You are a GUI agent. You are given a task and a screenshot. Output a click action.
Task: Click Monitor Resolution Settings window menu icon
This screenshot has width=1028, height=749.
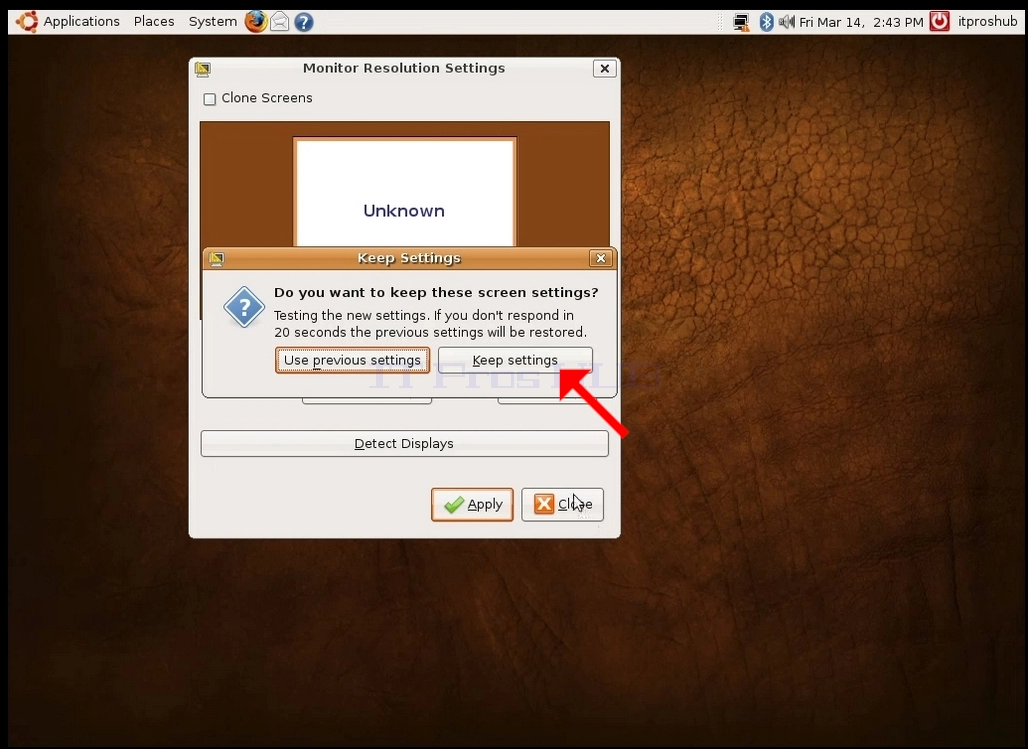[x=203, y=69]
